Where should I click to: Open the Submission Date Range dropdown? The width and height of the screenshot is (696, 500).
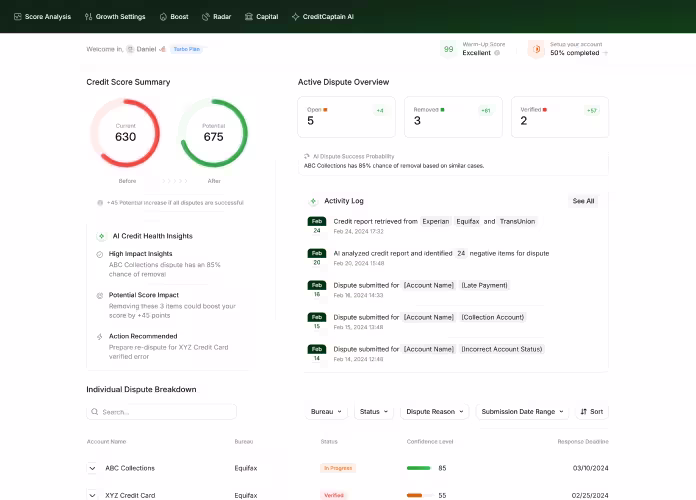[x=521, y=411]
